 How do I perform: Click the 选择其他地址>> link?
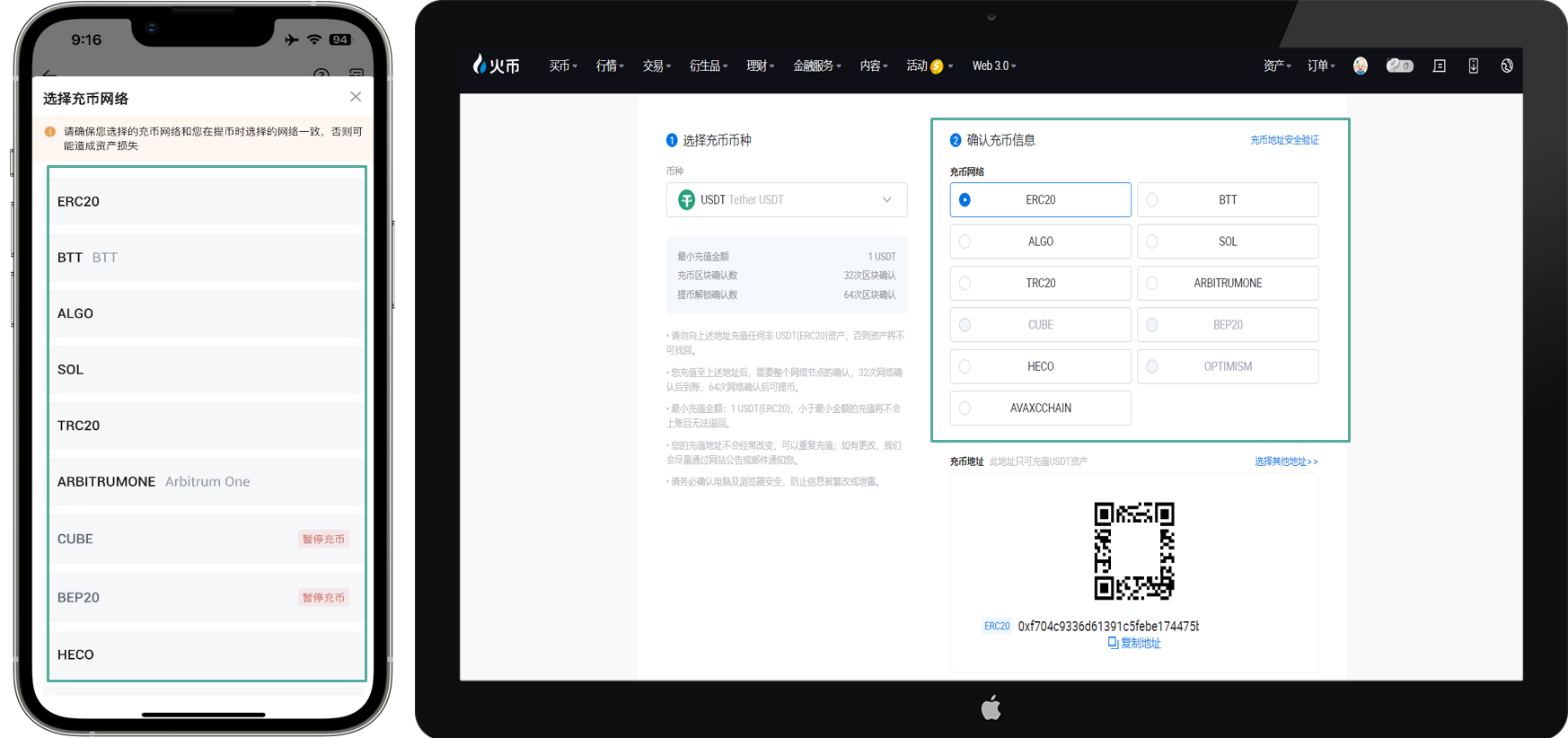[1286, 461]
